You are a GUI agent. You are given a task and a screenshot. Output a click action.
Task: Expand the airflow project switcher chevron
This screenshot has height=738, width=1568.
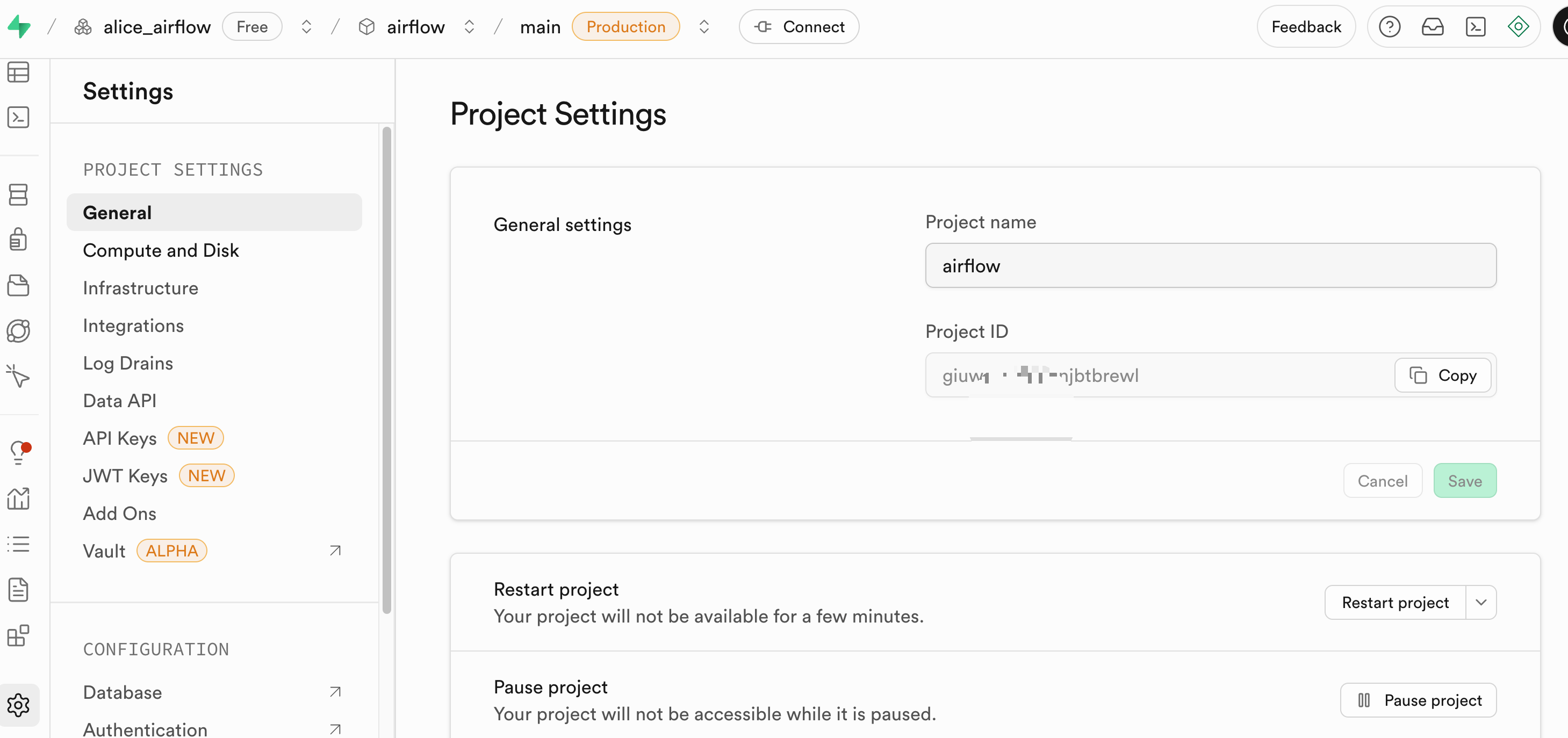[x=469, y=27]
